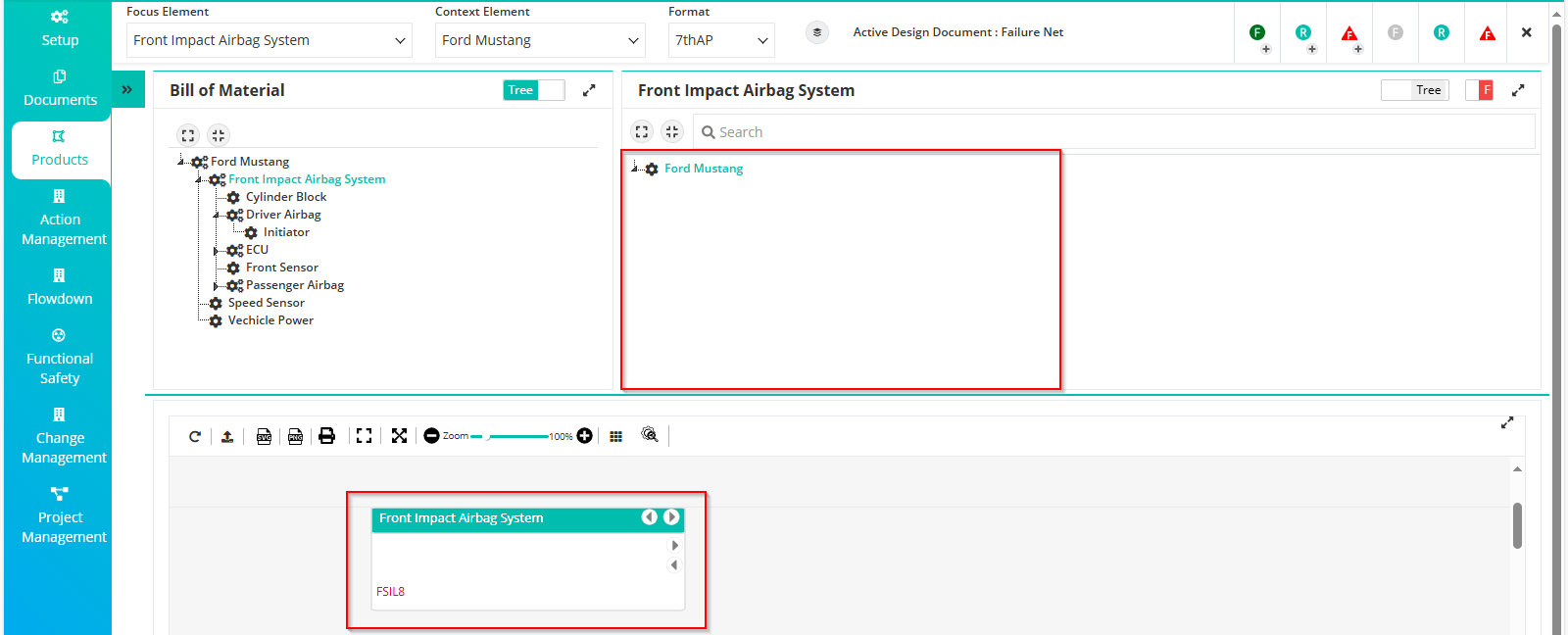1568x635 pixels.
Task: Maximize the Front Impact Airbag System panel
Action: pyautogui.click(x=1518, y=90)
